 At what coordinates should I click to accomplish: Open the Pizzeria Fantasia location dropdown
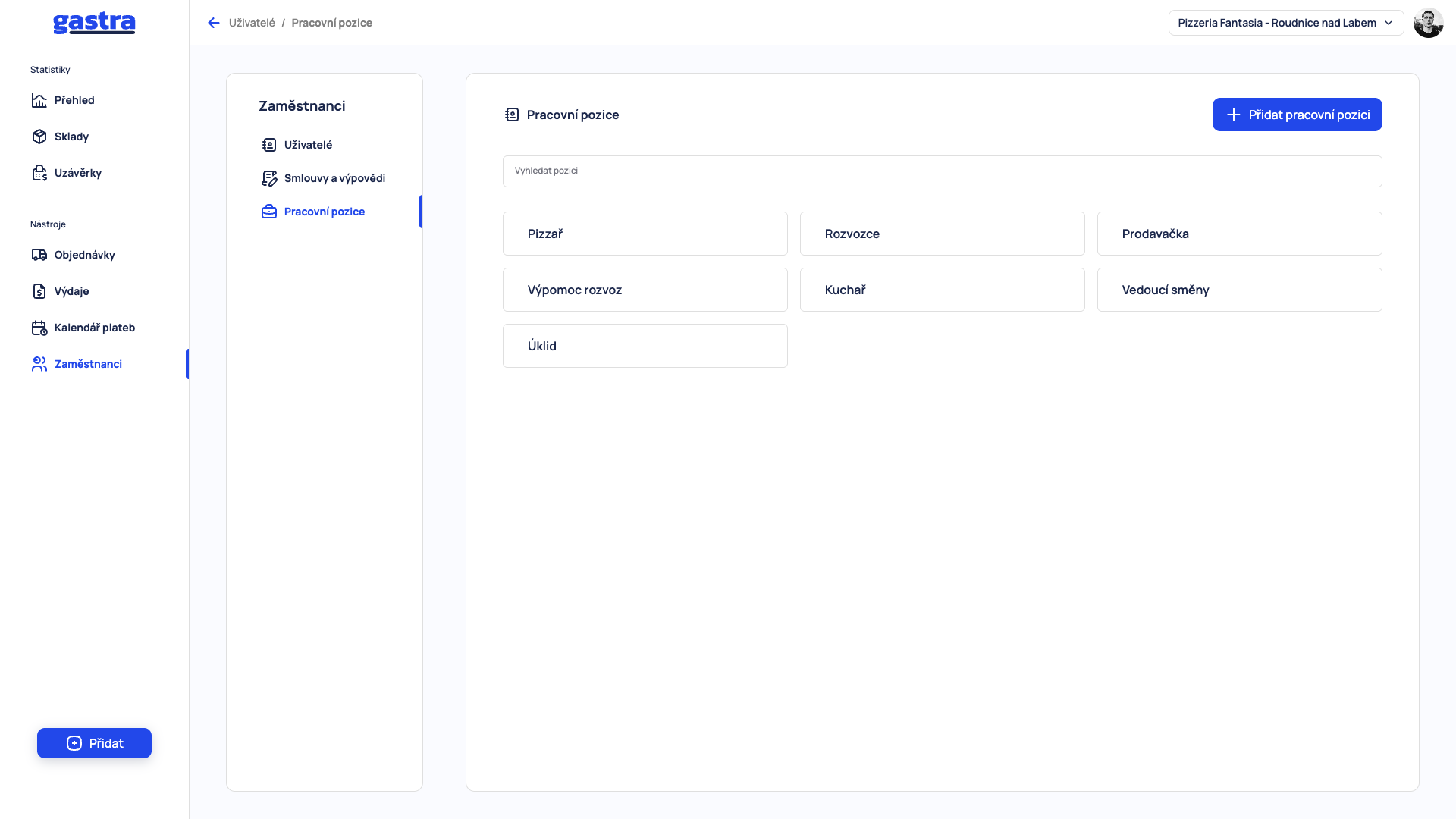click(1286, 23)
